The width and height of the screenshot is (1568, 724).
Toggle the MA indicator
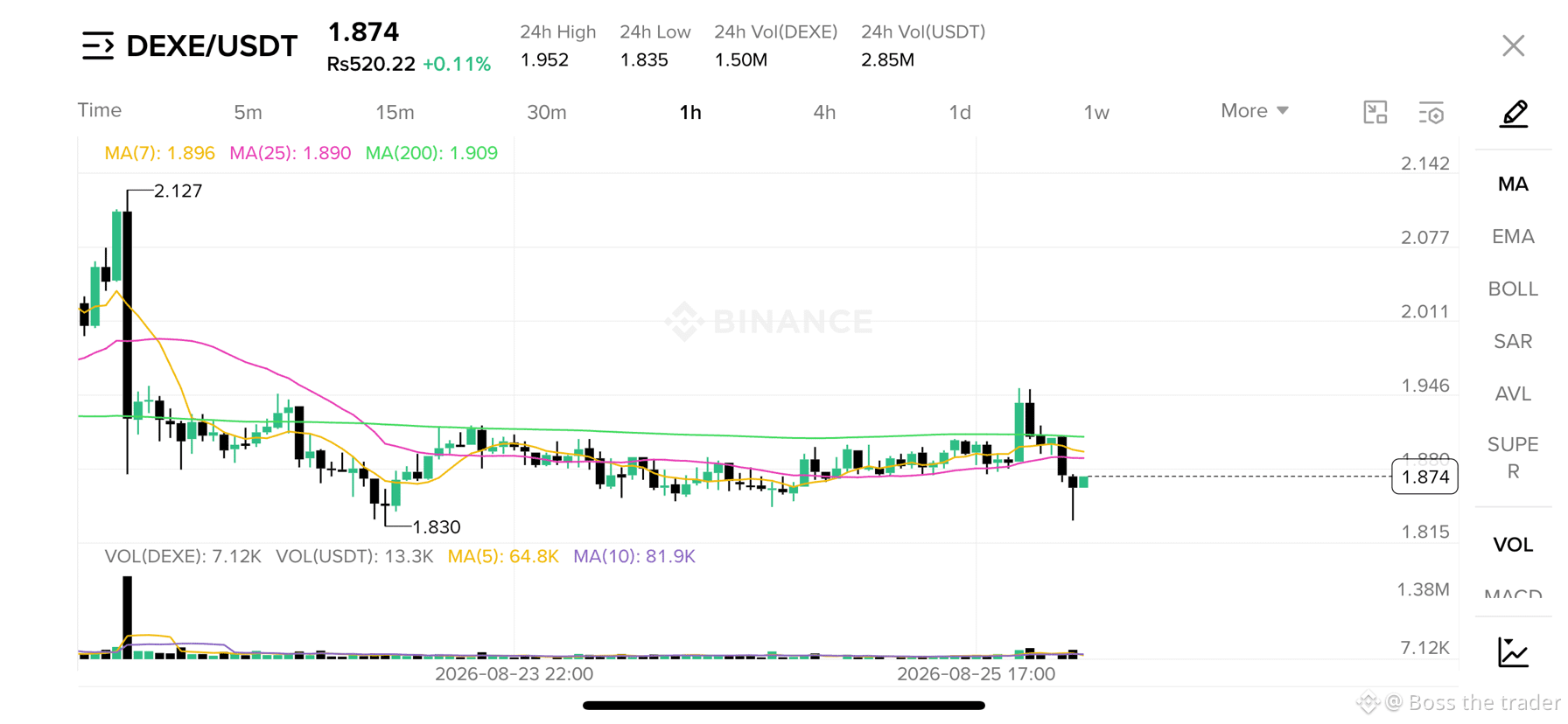1513,184
